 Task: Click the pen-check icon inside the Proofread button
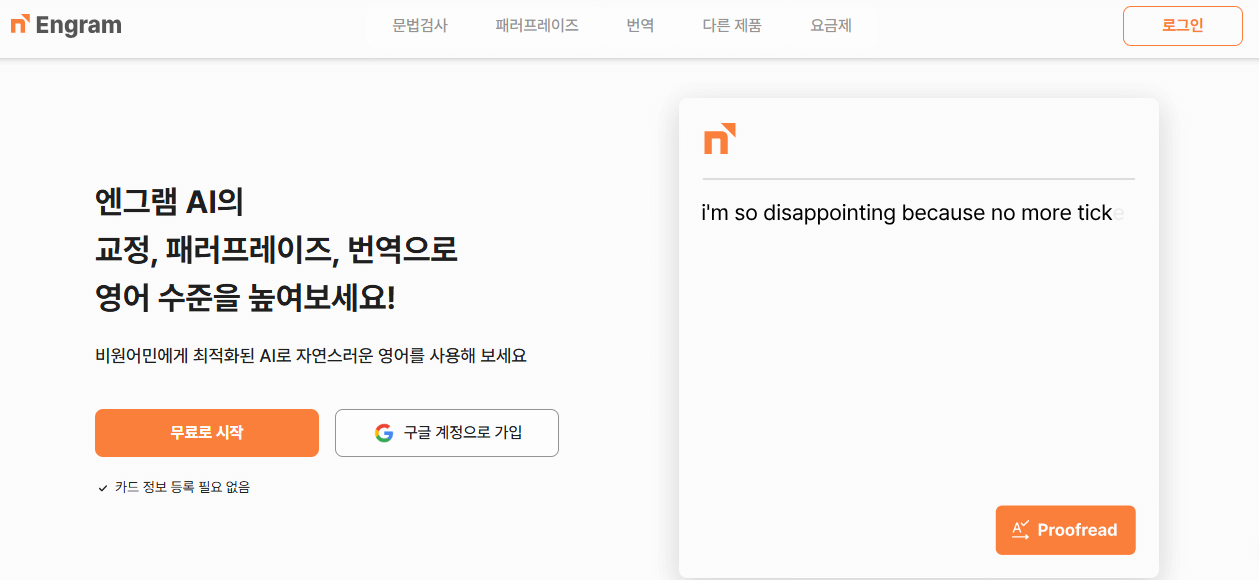tap(1022, 530)
